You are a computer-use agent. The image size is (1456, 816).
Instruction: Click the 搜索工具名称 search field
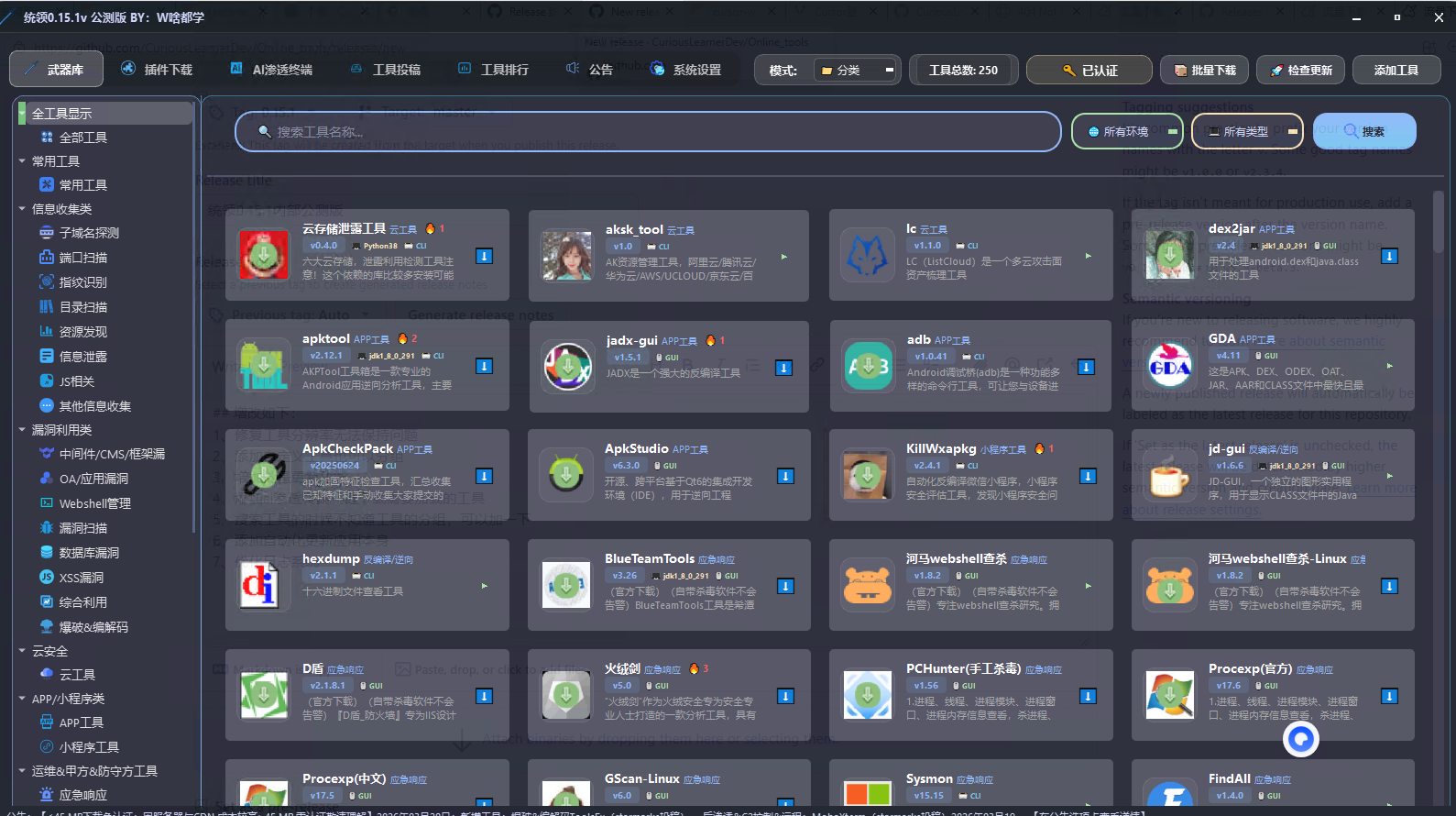647,132
